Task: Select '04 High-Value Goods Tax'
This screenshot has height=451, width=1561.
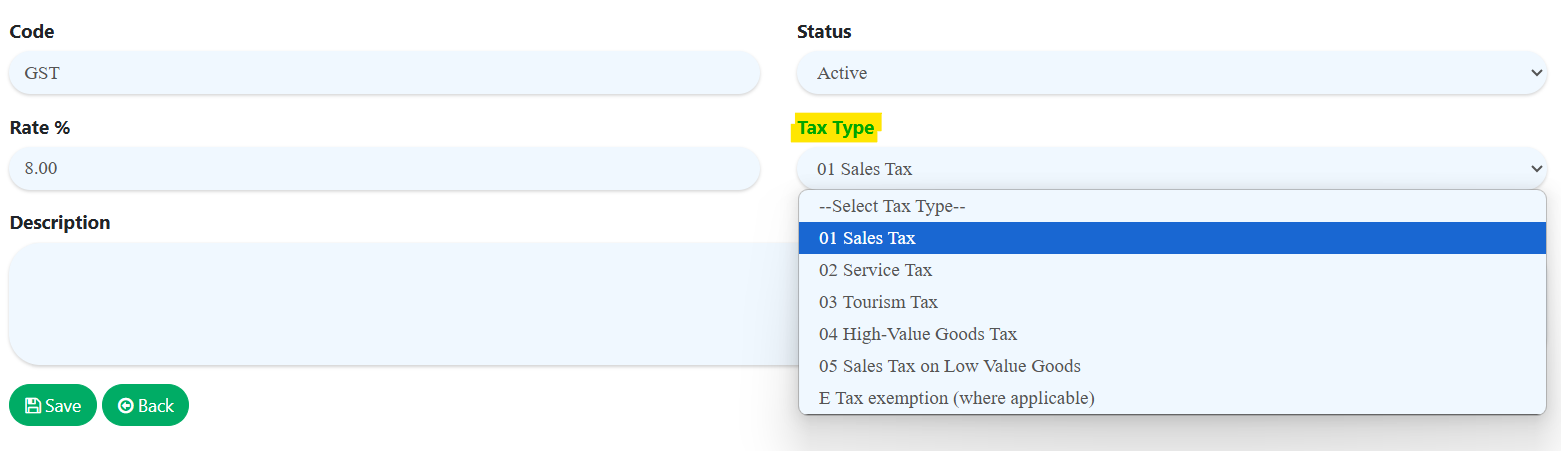Action: coord(1172,334)
